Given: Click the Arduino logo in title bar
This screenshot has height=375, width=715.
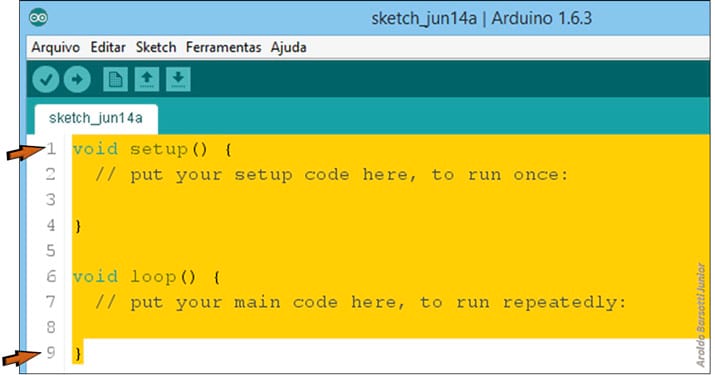Looking at the screenshot, I should (38, 18).
